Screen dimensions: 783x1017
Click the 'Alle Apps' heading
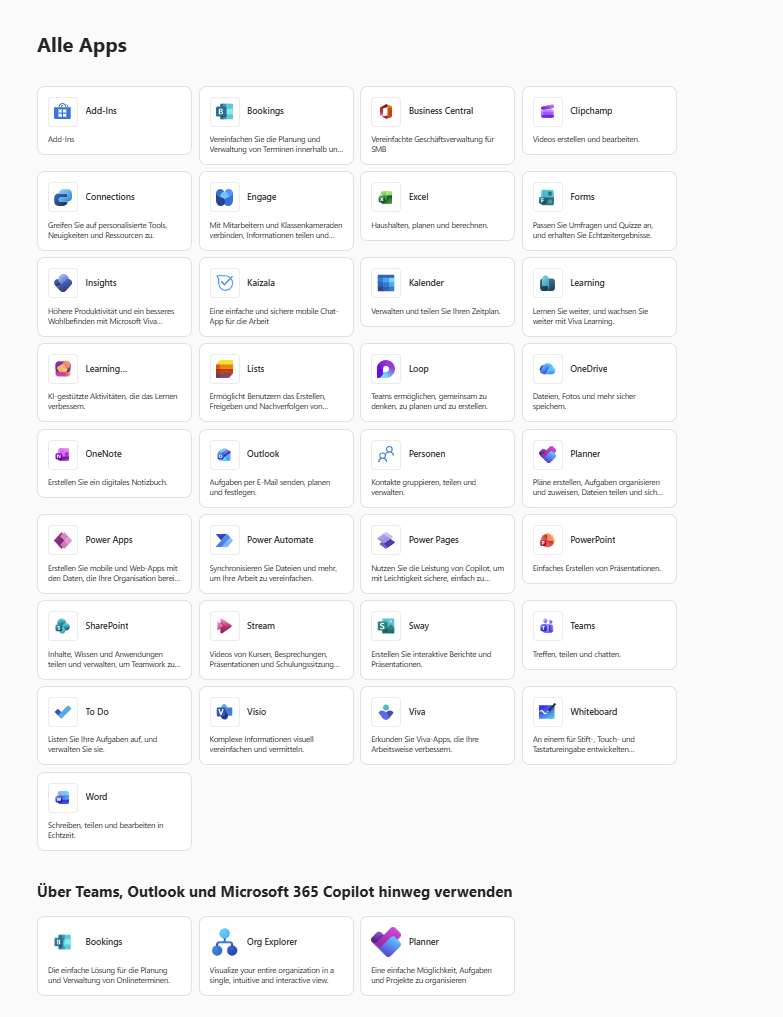(82, 45)
